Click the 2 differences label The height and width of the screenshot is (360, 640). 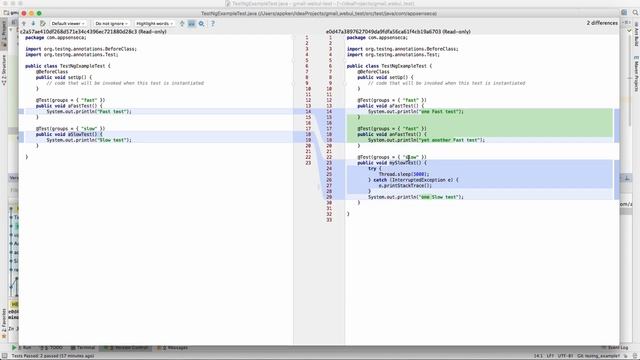pos(602,23)
